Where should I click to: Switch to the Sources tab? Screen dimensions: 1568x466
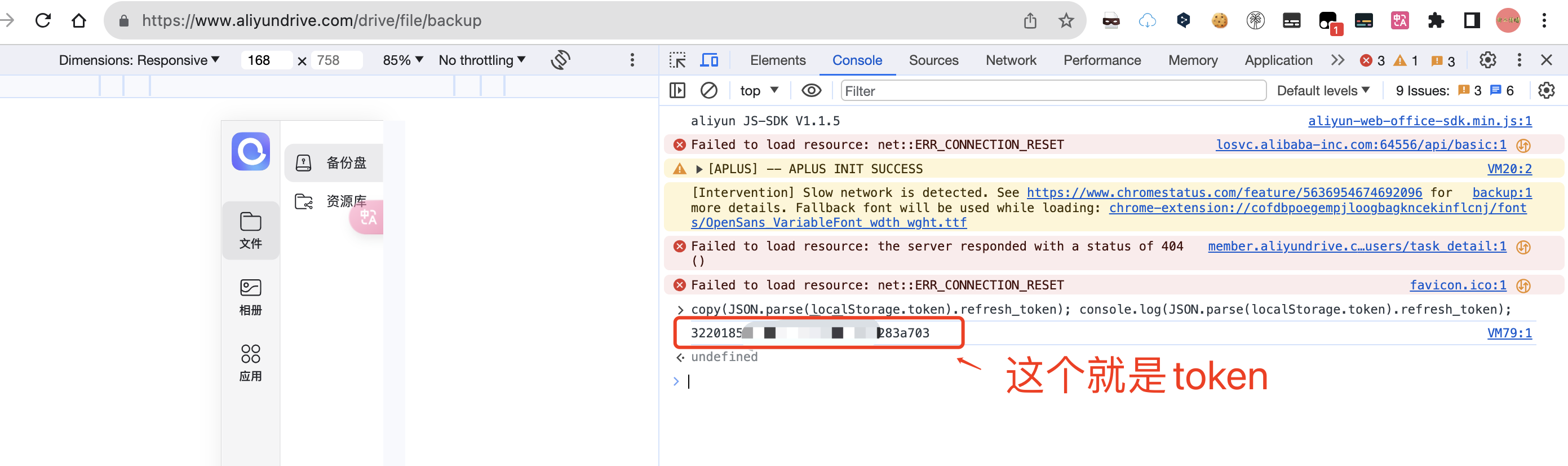[x=933, y=60]
